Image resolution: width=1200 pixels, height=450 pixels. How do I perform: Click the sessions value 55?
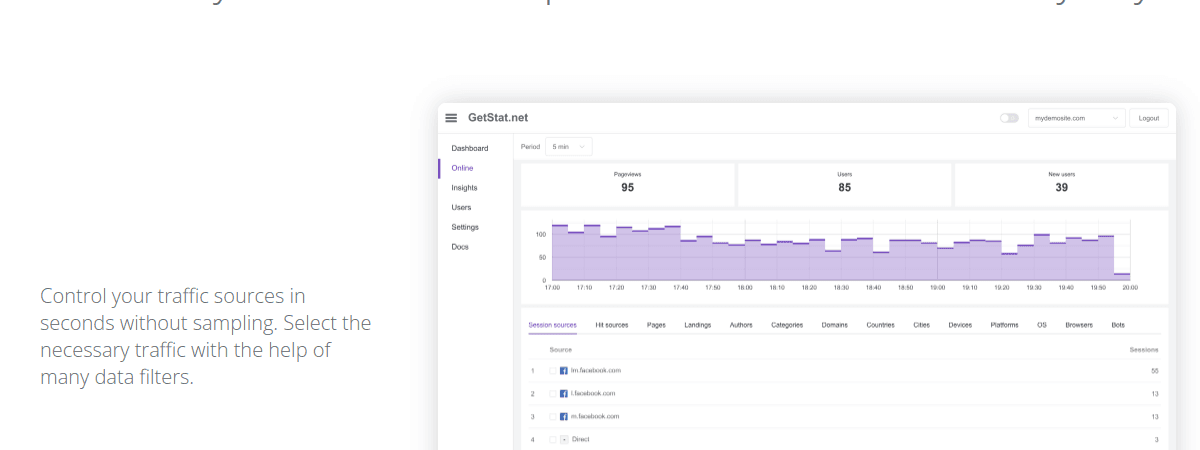point(1155,371)
